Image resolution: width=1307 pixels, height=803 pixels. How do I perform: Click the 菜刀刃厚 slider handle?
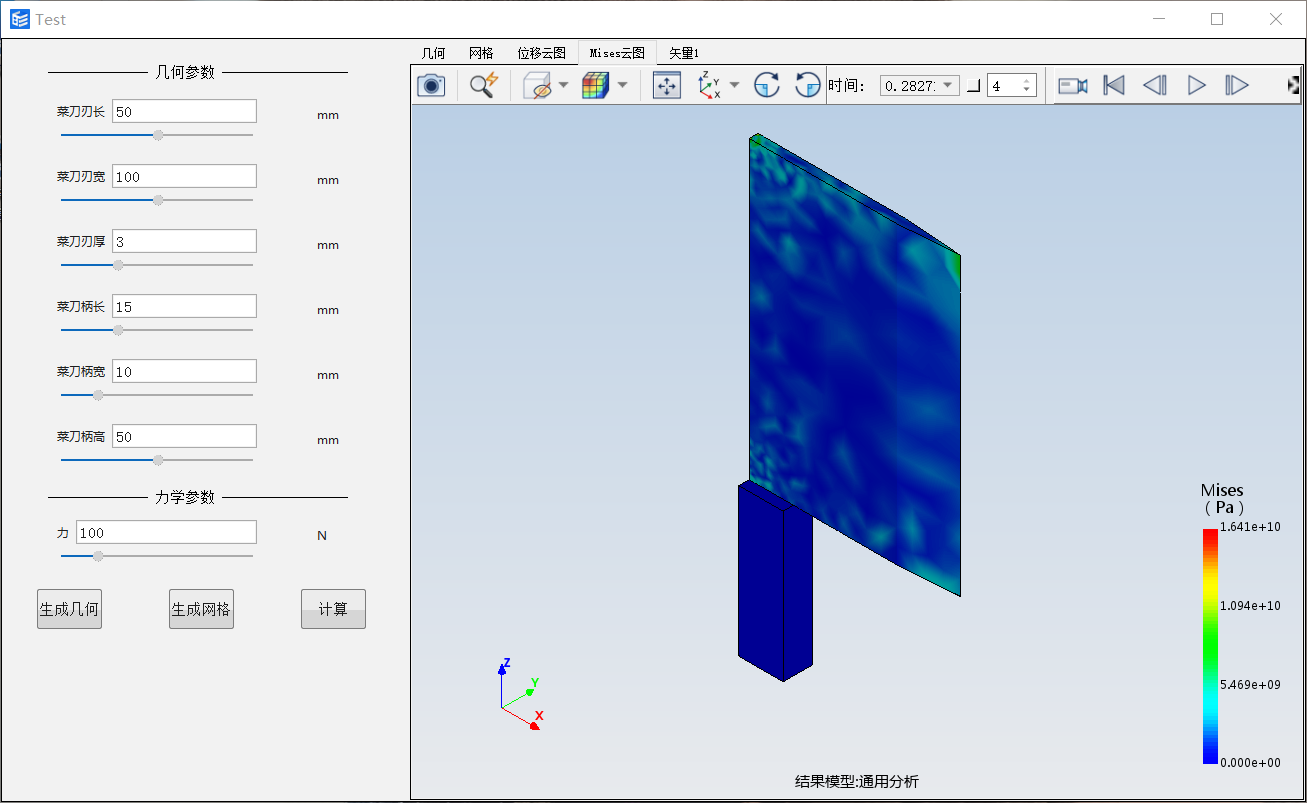[x=118, y=265]
